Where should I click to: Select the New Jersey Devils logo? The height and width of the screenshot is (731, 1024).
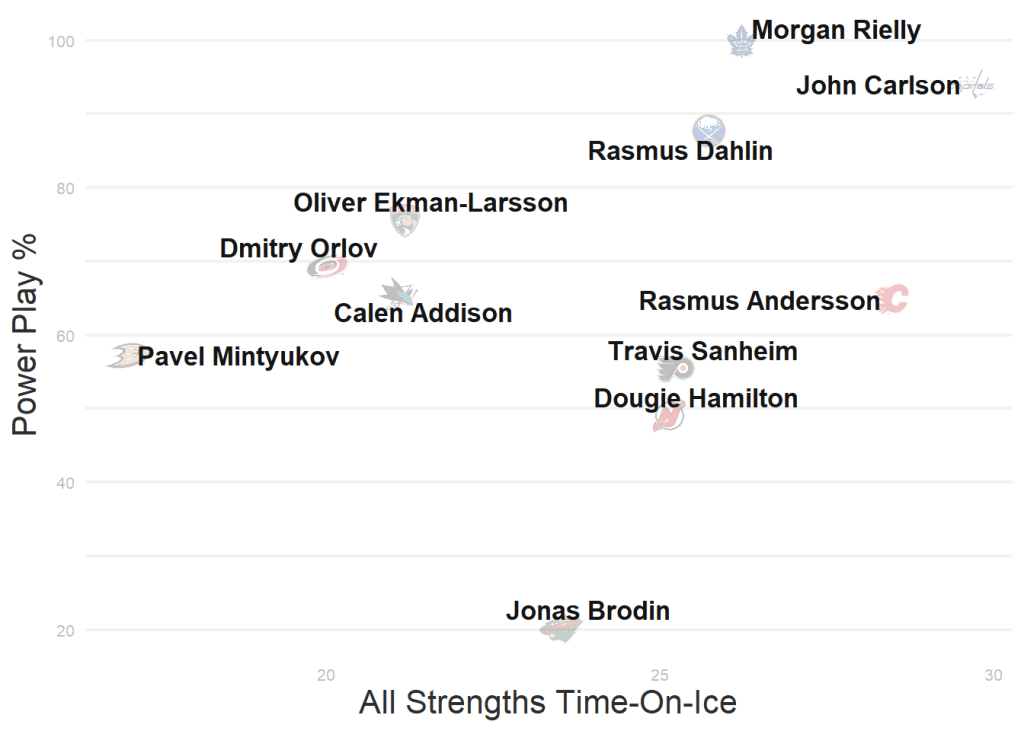click(x=668, y=417)
